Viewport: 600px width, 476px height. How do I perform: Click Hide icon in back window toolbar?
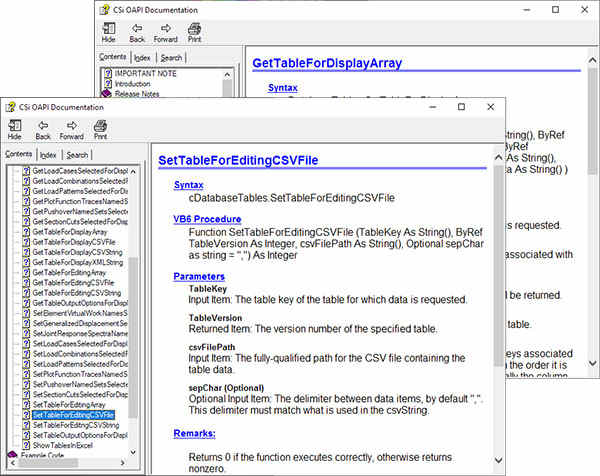point(109,28)
